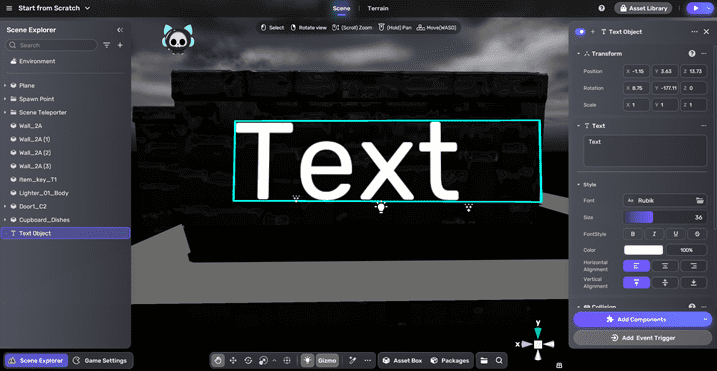
Task: Toggle the light bulb lighting button
Action: [307, 360]
